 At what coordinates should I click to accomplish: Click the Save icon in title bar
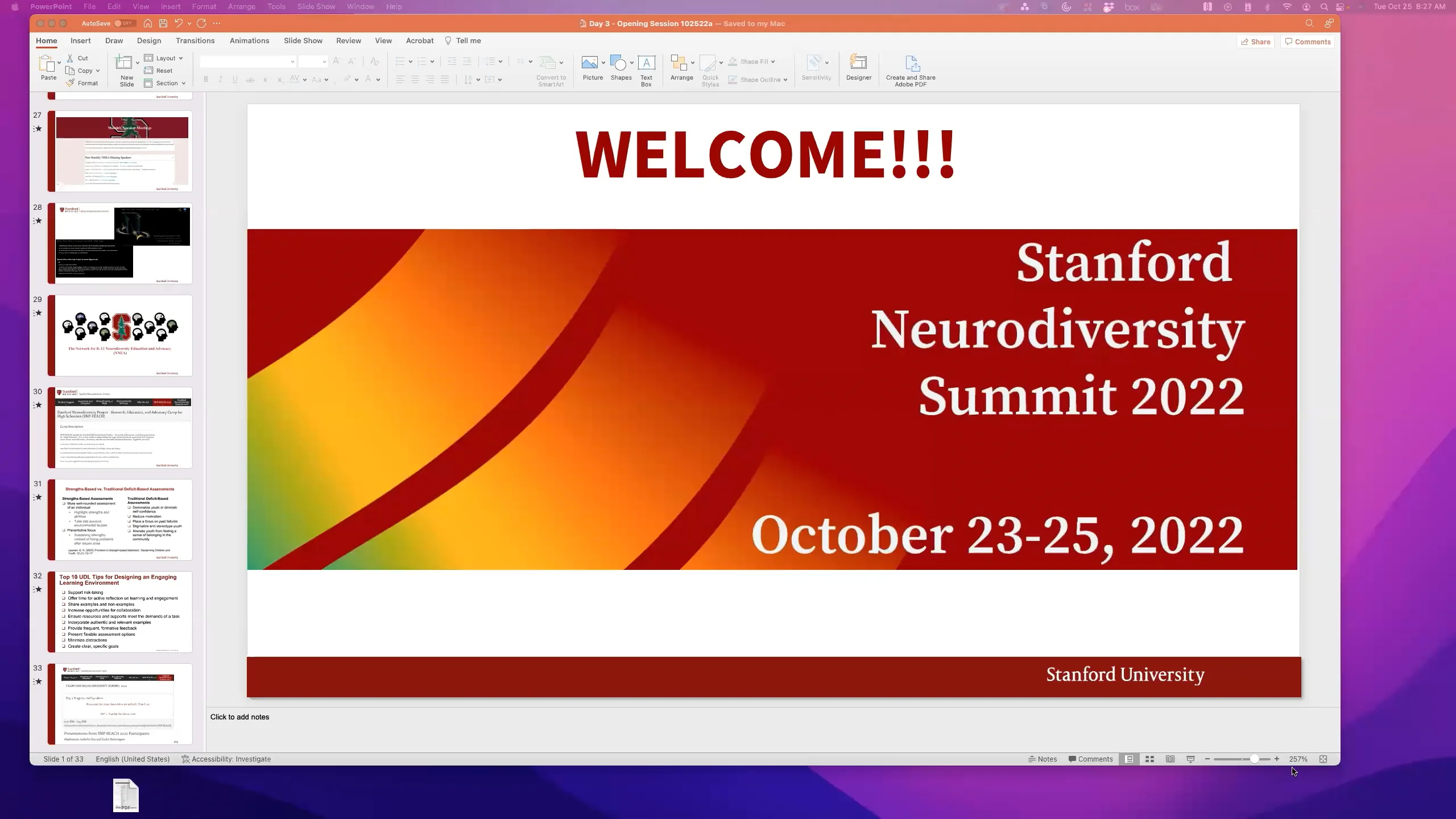coord(163,23)
